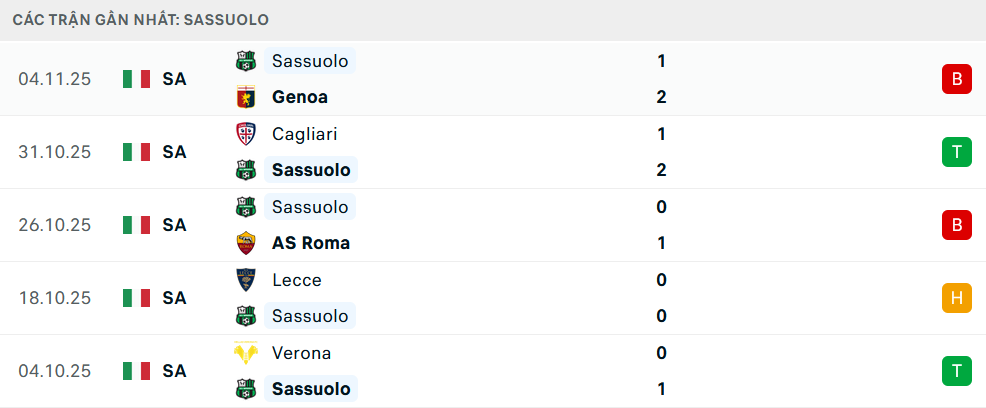Open the AS Roma team link

click(310, 243)
